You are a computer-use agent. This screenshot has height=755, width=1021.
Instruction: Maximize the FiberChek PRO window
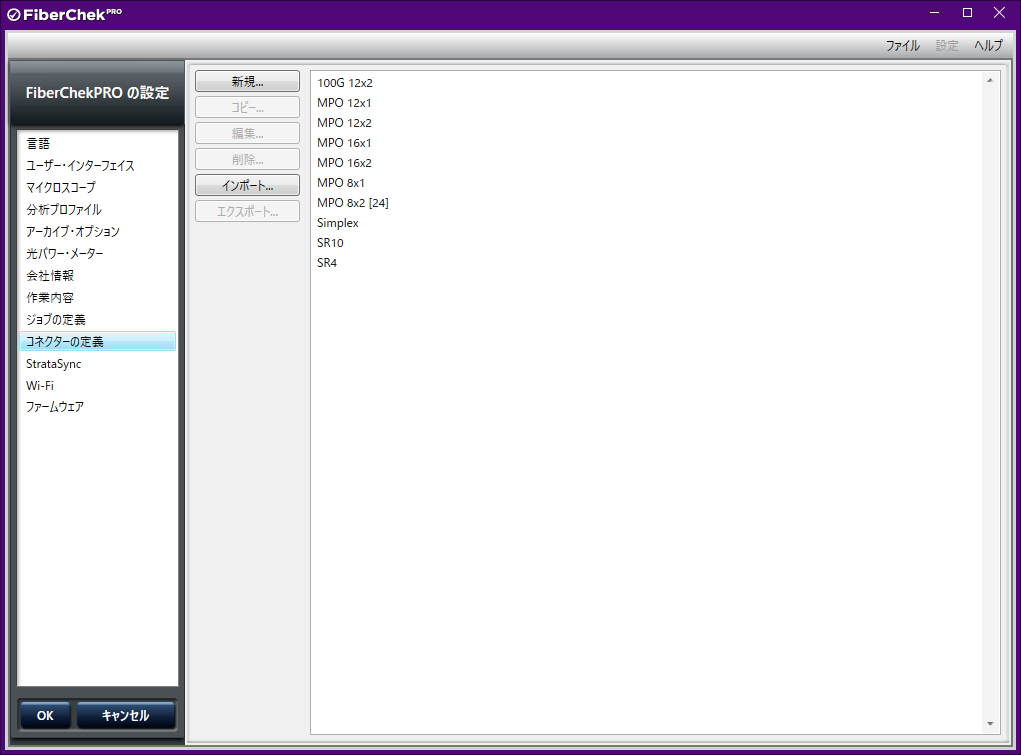pyautogui.click(x=968, y=13)
